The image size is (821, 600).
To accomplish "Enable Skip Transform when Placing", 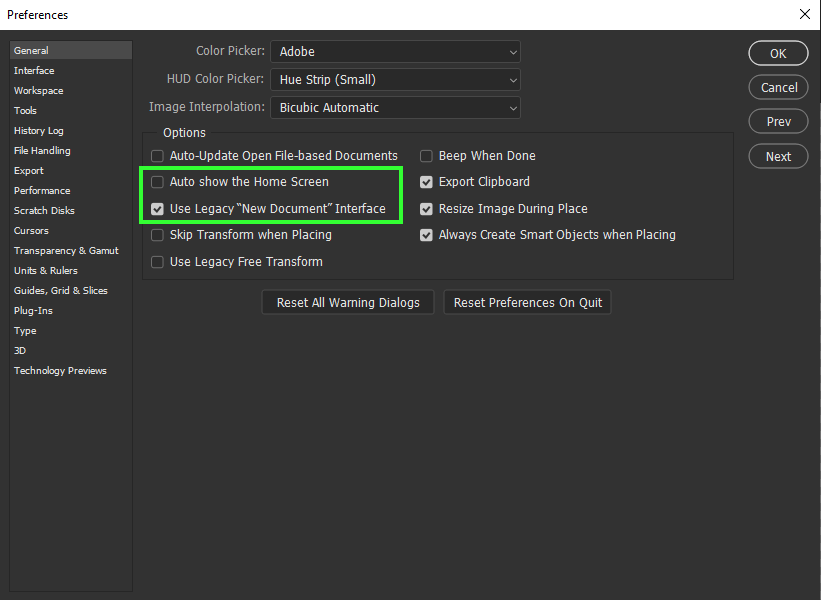I will coord(157,235).
